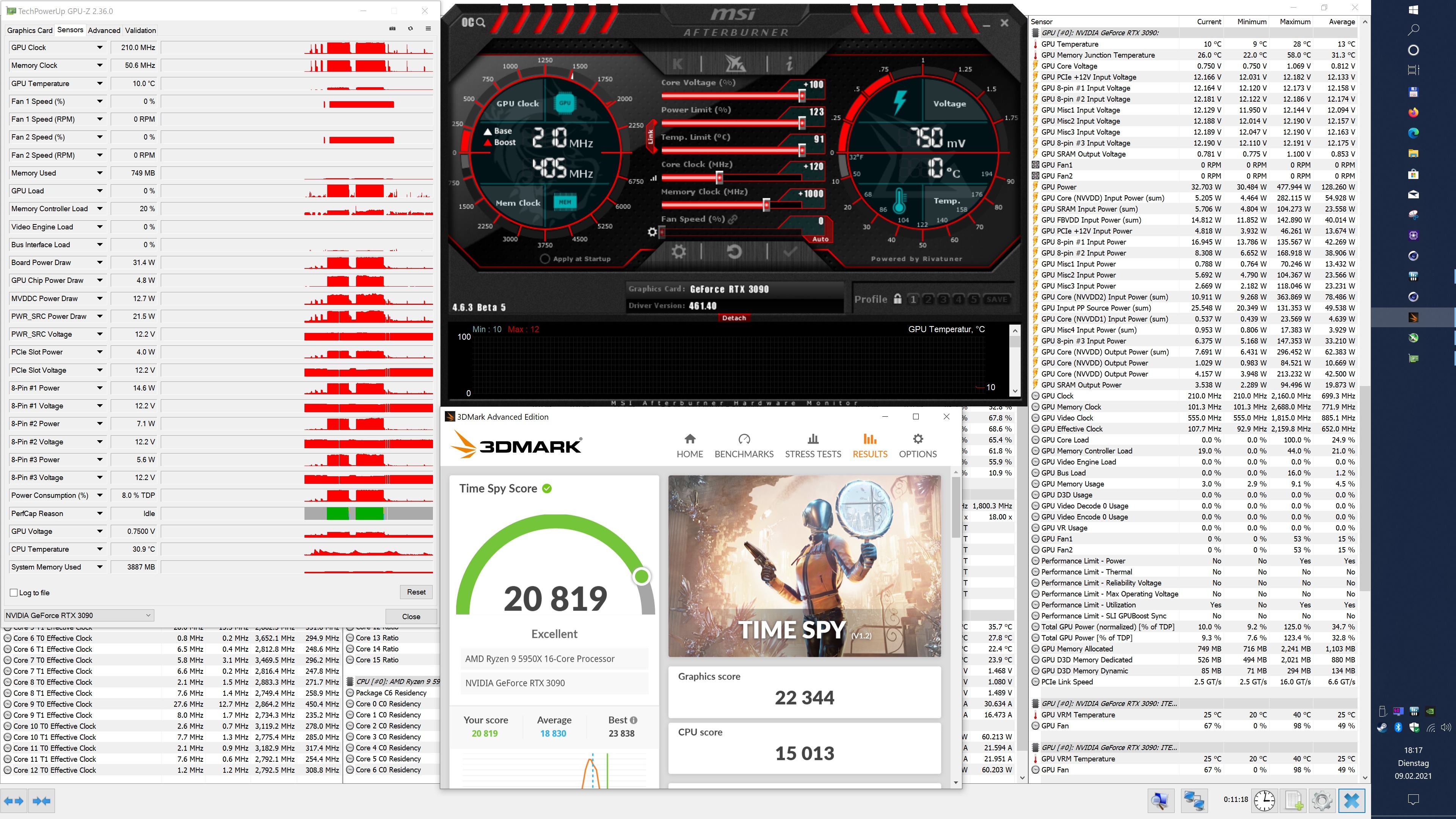Click the GPU-Z Reset button
This screenshot has height=819, width=1456.
coord(416,592)
